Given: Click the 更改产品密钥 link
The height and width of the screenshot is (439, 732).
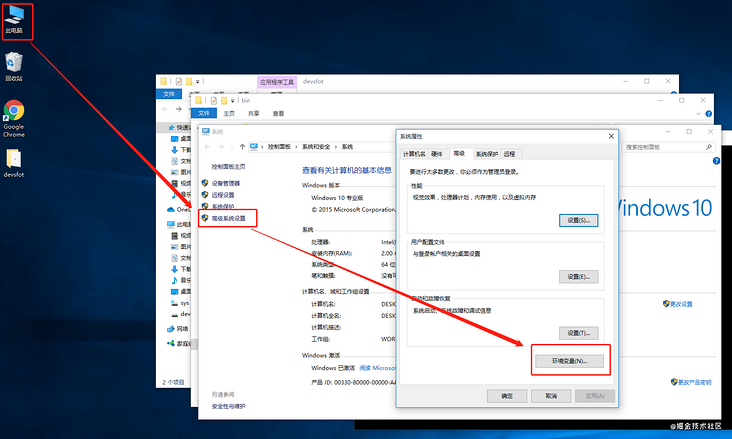Looking at the screenshot, I should coord(695,382).
